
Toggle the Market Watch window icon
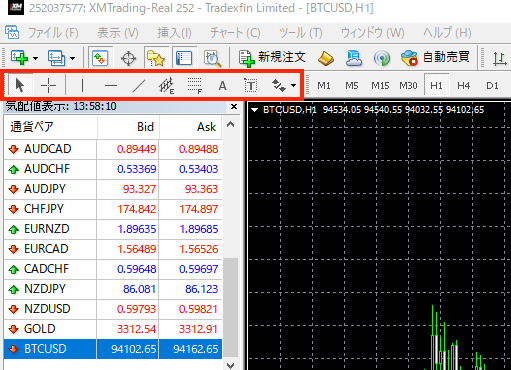coord(100,58)
